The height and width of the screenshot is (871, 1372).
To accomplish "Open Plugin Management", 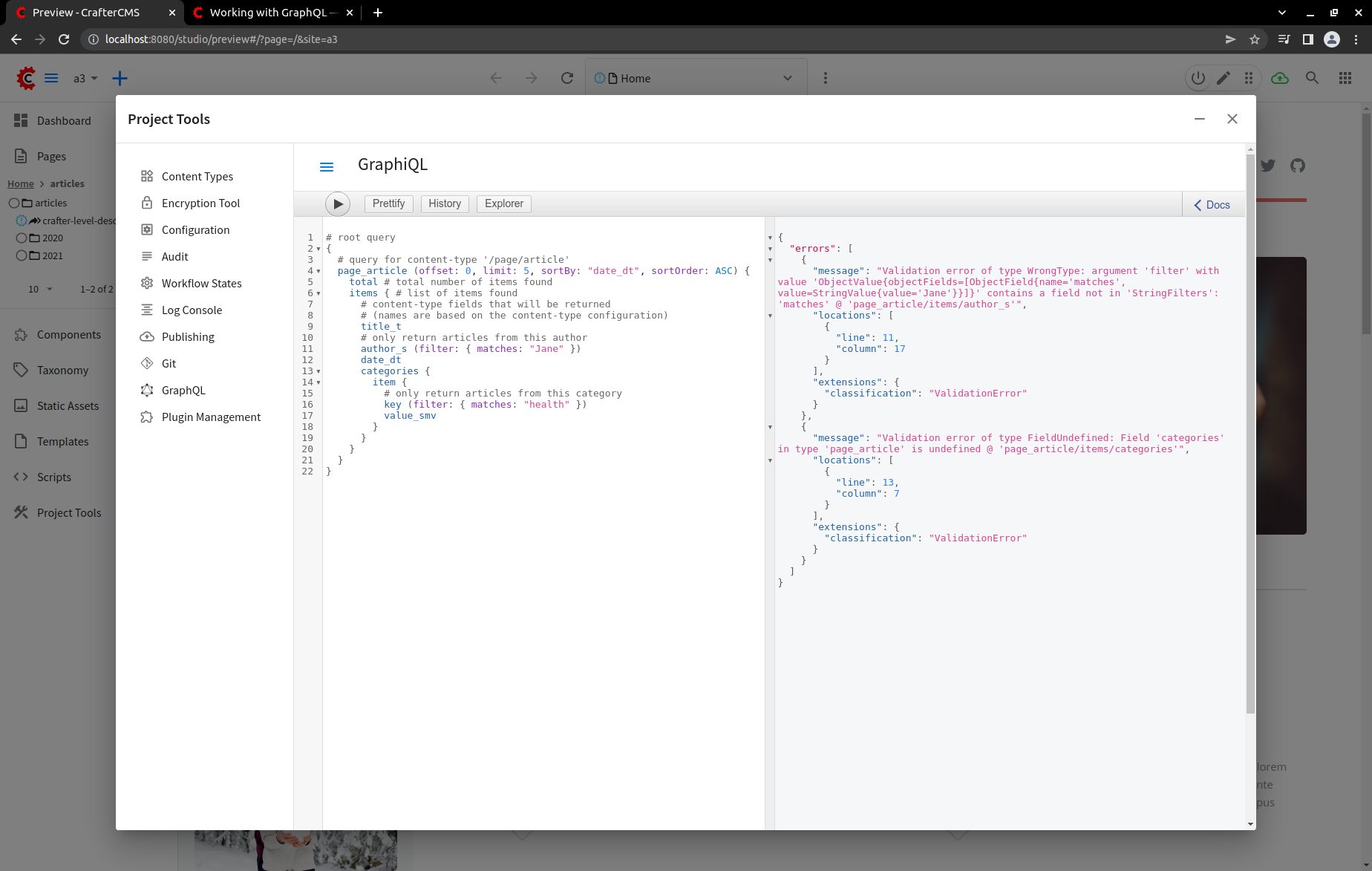I will [211, 417].
